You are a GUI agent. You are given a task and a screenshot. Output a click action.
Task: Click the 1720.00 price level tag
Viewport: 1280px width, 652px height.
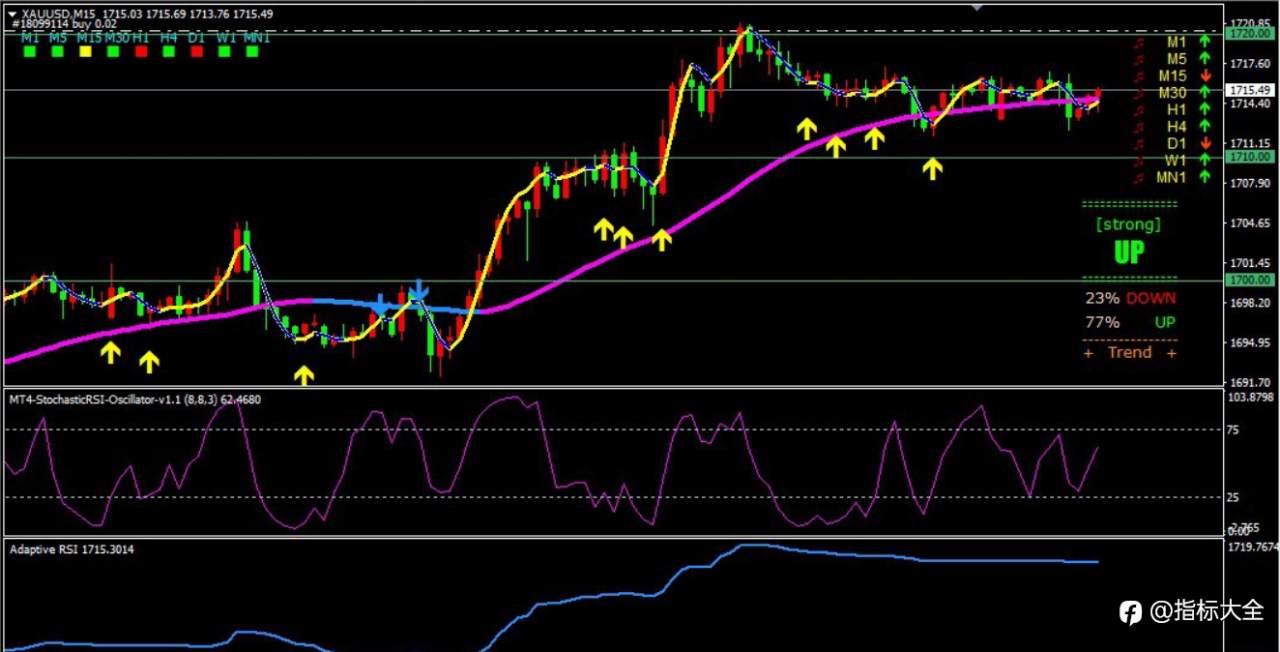[x=1250, y=33]
